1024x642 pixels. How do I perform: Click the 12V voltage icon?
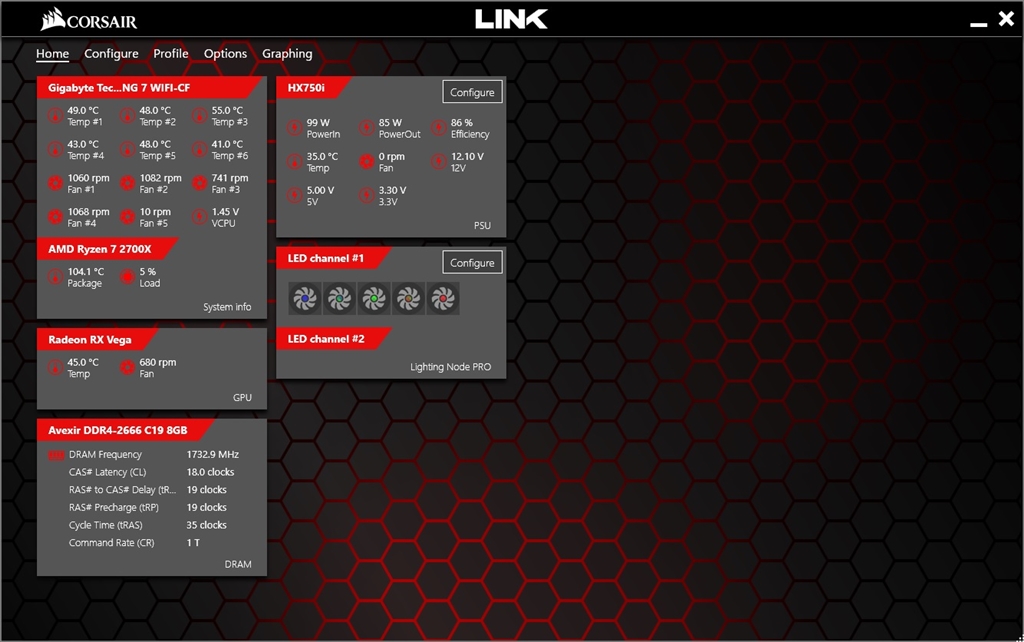439,162
